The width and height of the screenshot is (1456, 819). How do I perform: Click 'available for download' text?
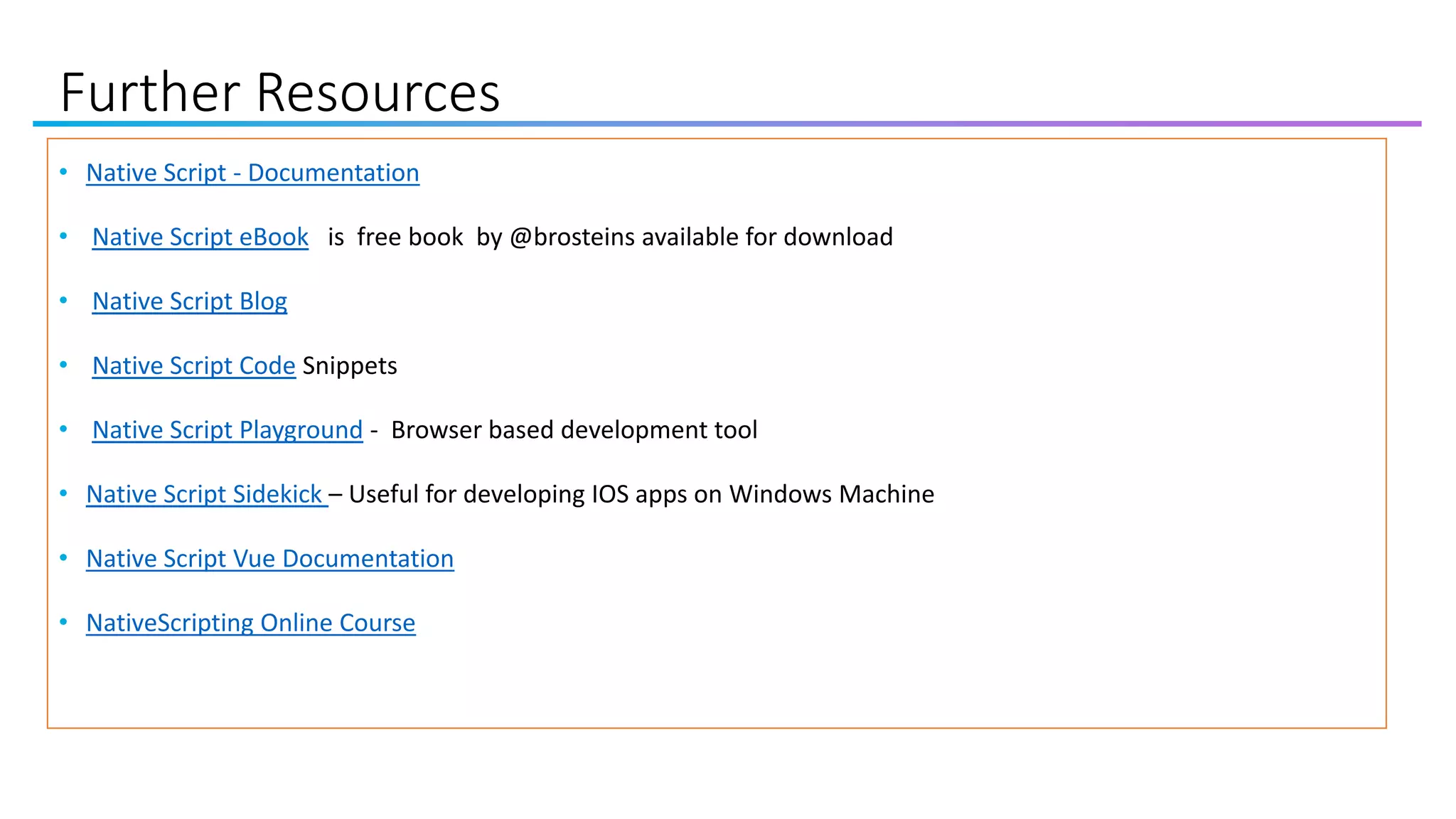766,237
